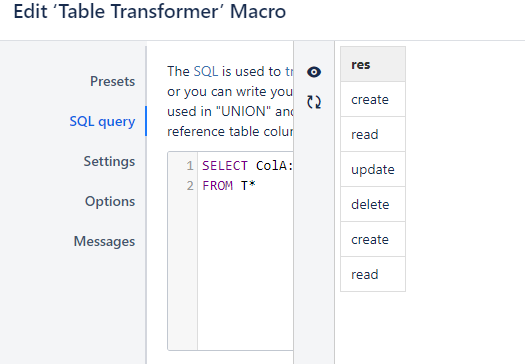
Task: Click line number 2 in editor gutter
Action: 190,185
